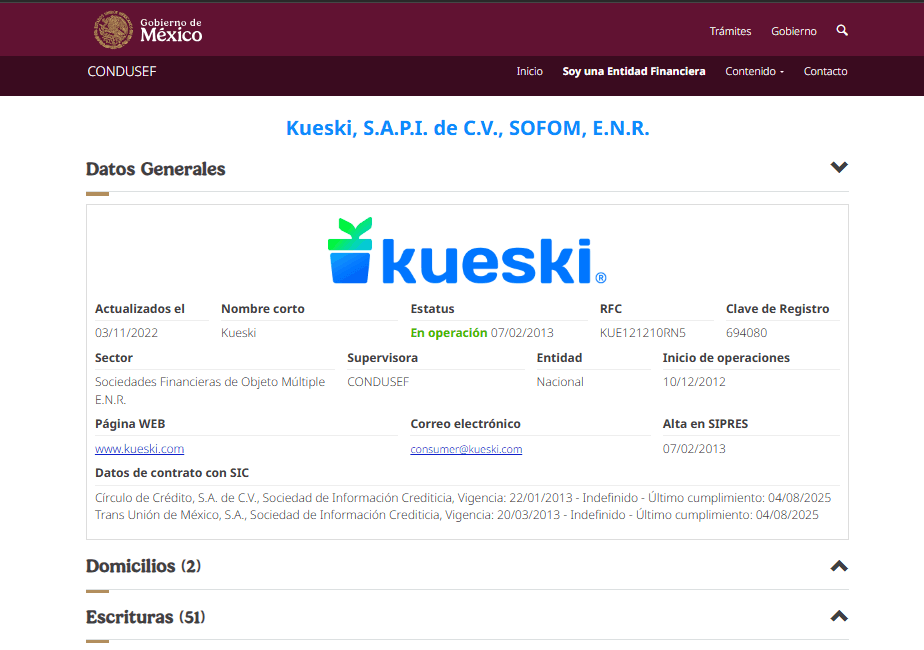
Task: Navigate to Inicio in the navigation bar
Action: click(529, 71)
